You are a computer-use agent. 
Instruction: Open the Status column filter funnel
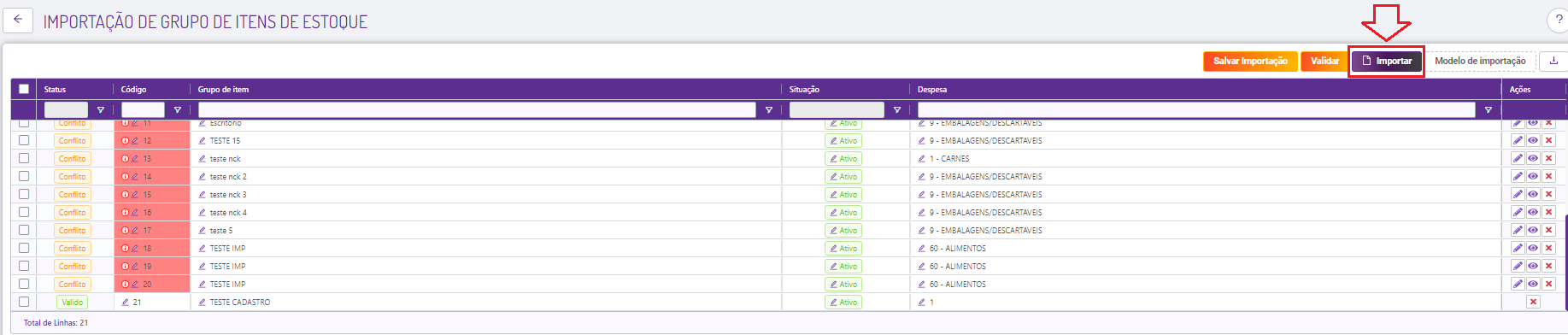(x=101, y=110)
